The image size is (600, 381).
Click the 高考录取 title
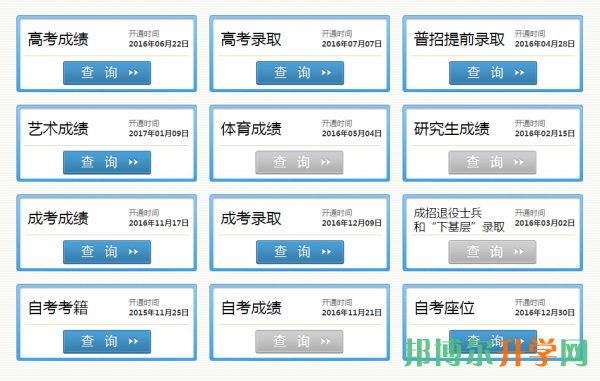tap(251, 39)
